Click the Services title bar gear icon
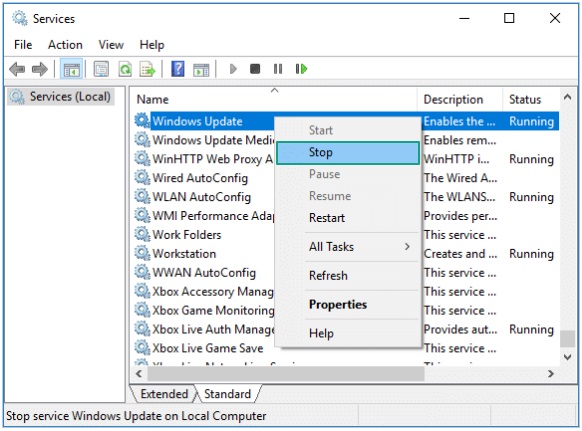This screenshot has height=431, width=582. [20, 18]
